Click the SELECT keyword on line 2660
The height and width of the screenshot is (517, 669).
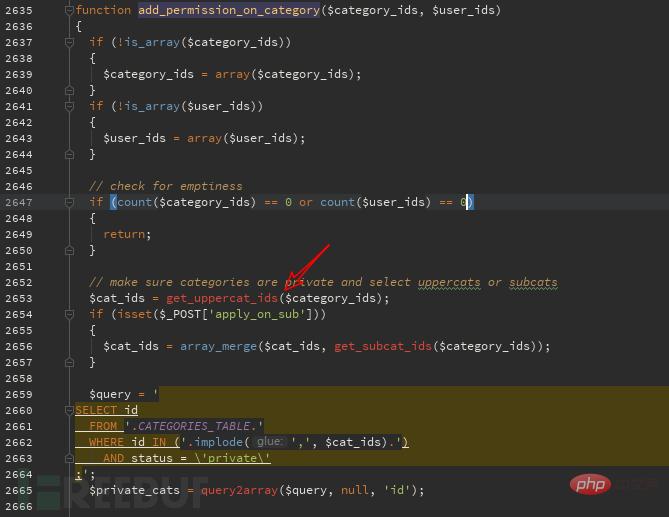click(96, 410)
